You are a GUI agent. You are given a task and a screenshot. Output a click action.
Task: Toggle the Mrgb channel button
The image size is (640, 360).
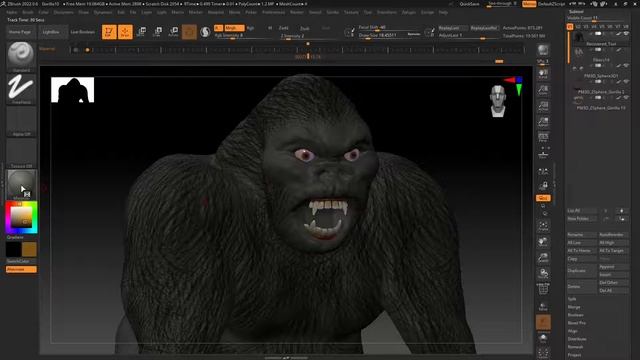click(x=234, y=28)
